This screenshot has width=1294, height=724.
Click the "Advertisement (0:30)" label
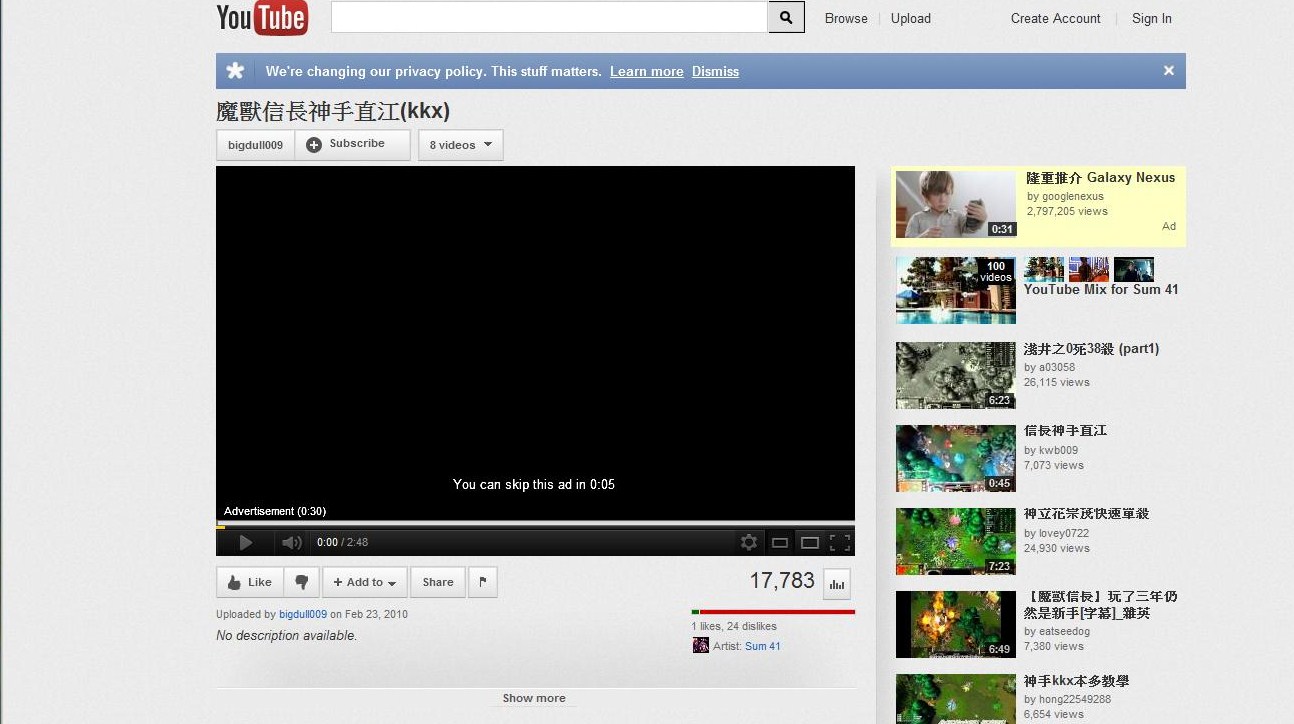tap(275, 511)
